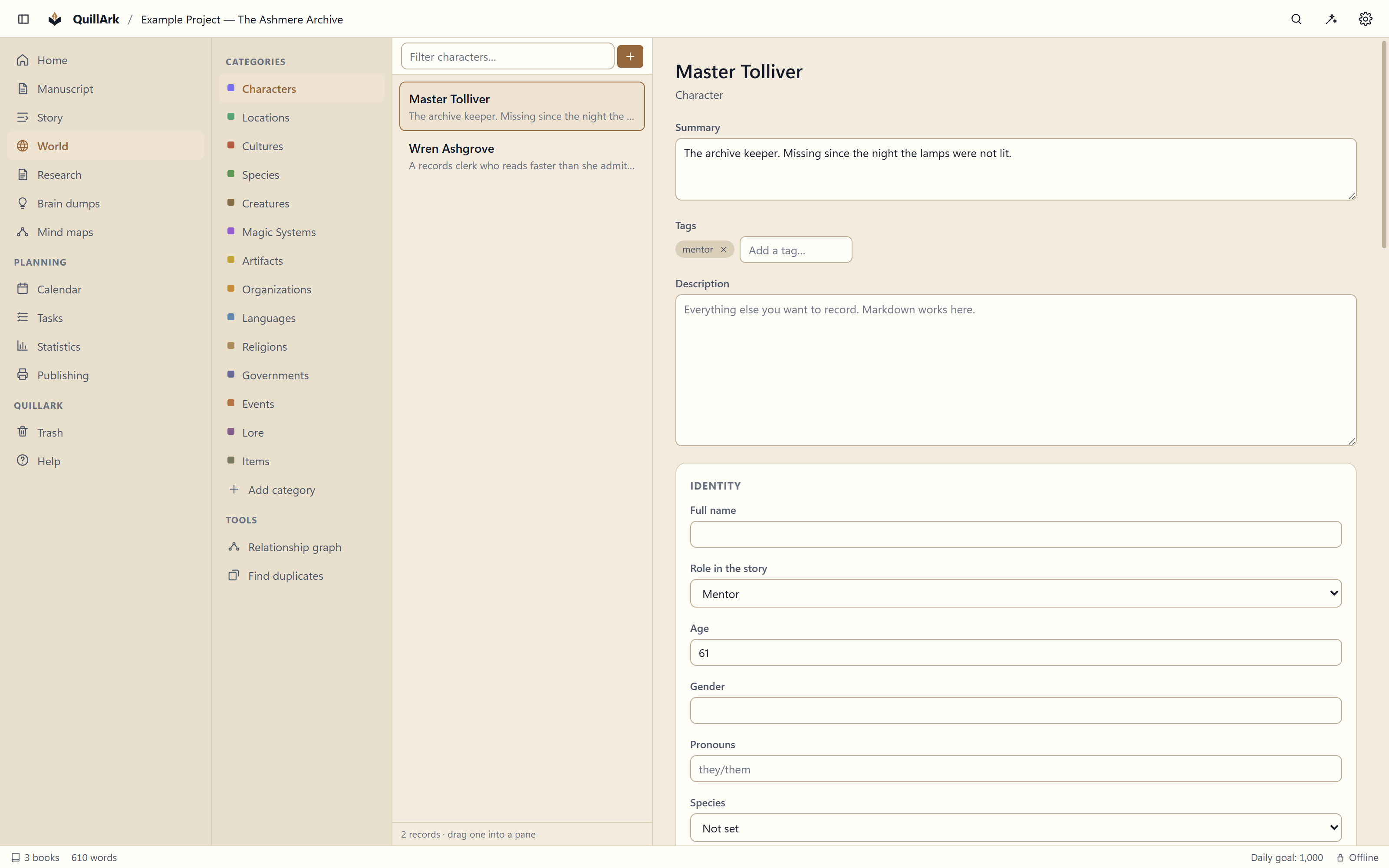Click the Description text area
This screenshot has height=868, width=1389.
tap(1015, 370)
